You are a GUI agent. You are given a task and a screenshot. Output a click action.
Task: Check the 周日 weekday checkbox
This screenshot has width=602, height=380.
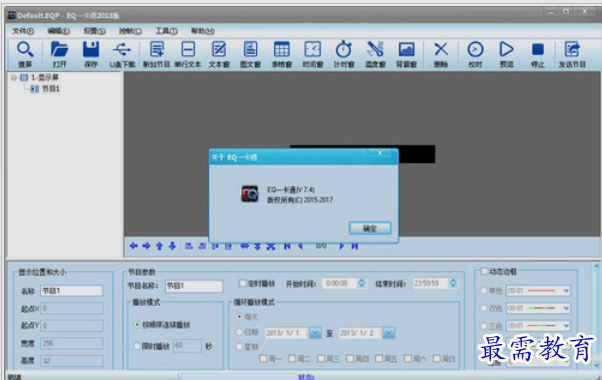tap(437, 359)
